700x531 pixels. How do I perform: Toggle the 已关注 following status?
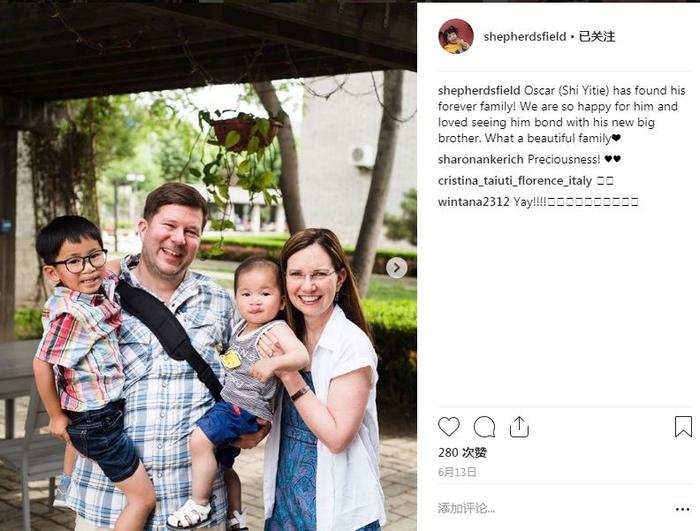(x=597, y=37)
